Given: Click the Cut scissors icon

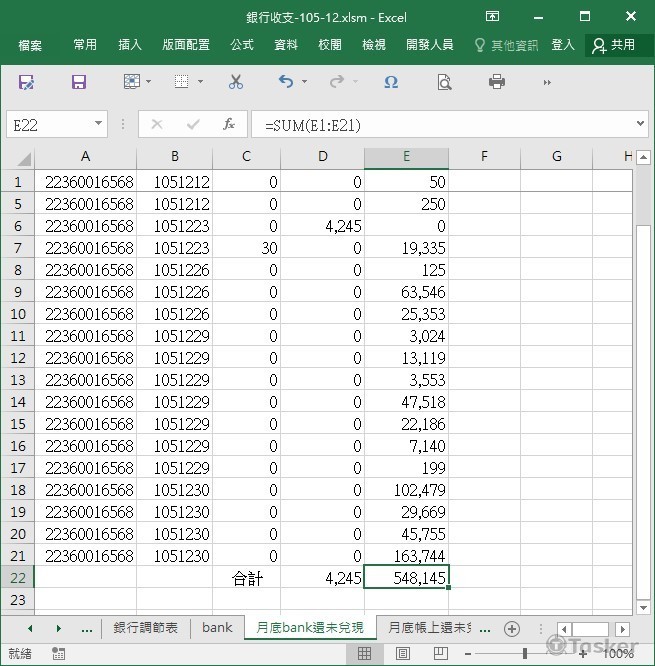Looking at the screenshot, I should pos(236,82).
